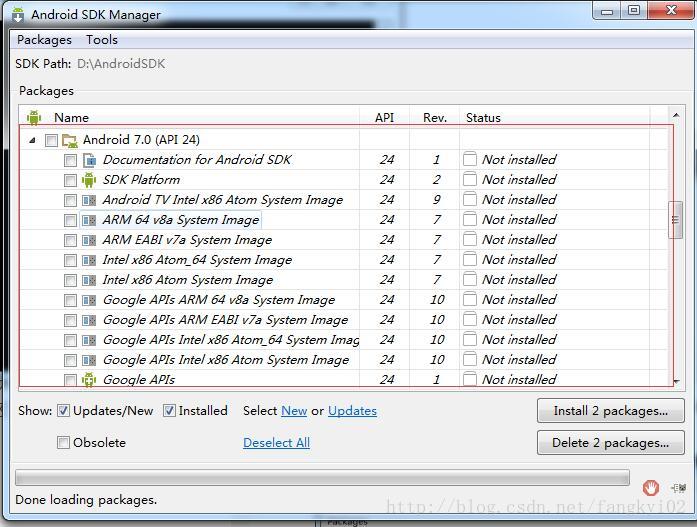Enable the Obsolete checkbox

point(64,443)
